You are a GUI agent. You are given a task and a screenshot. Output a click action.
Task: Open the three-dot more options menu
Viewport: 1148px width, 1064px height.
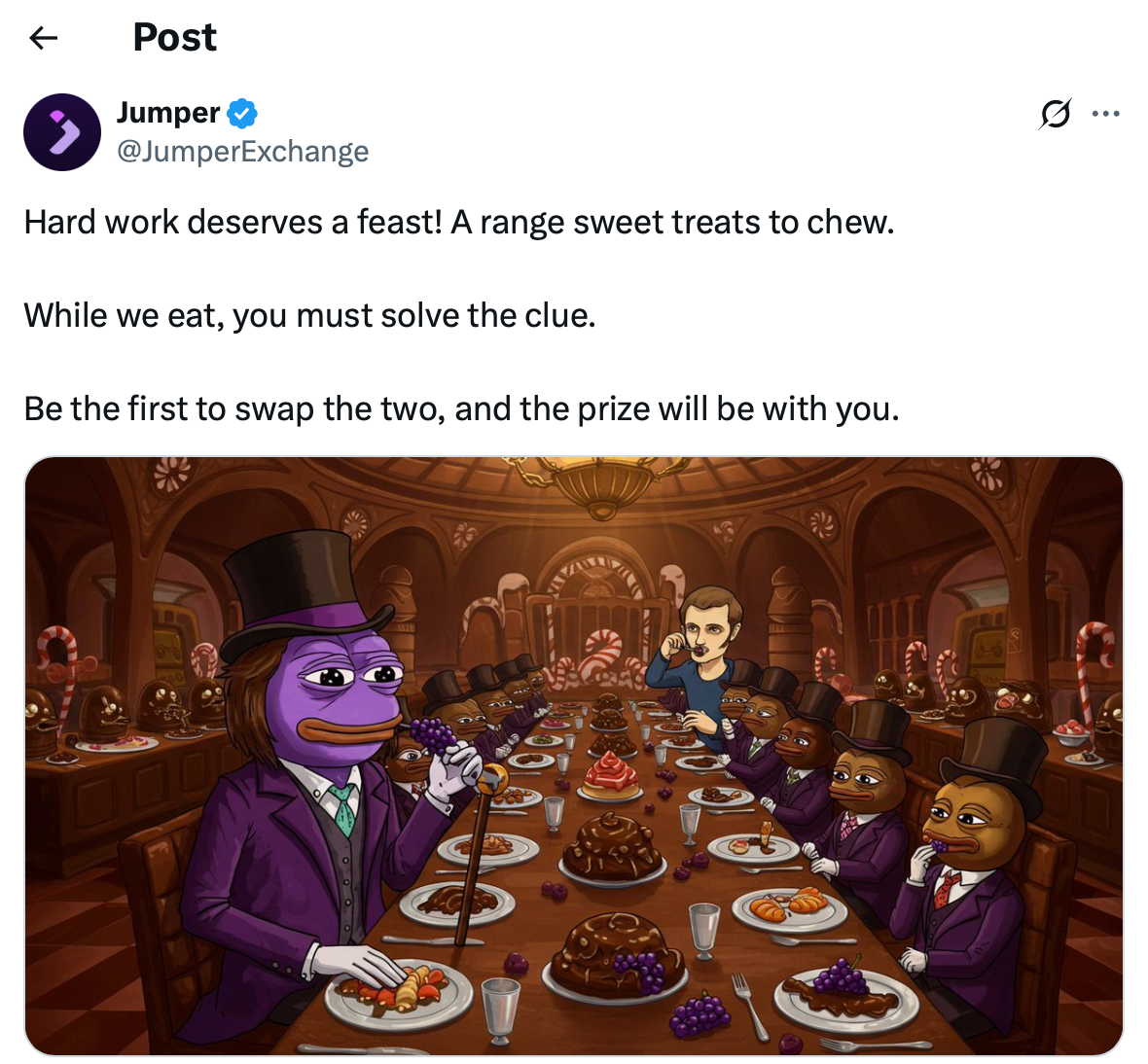(1106, 115)
